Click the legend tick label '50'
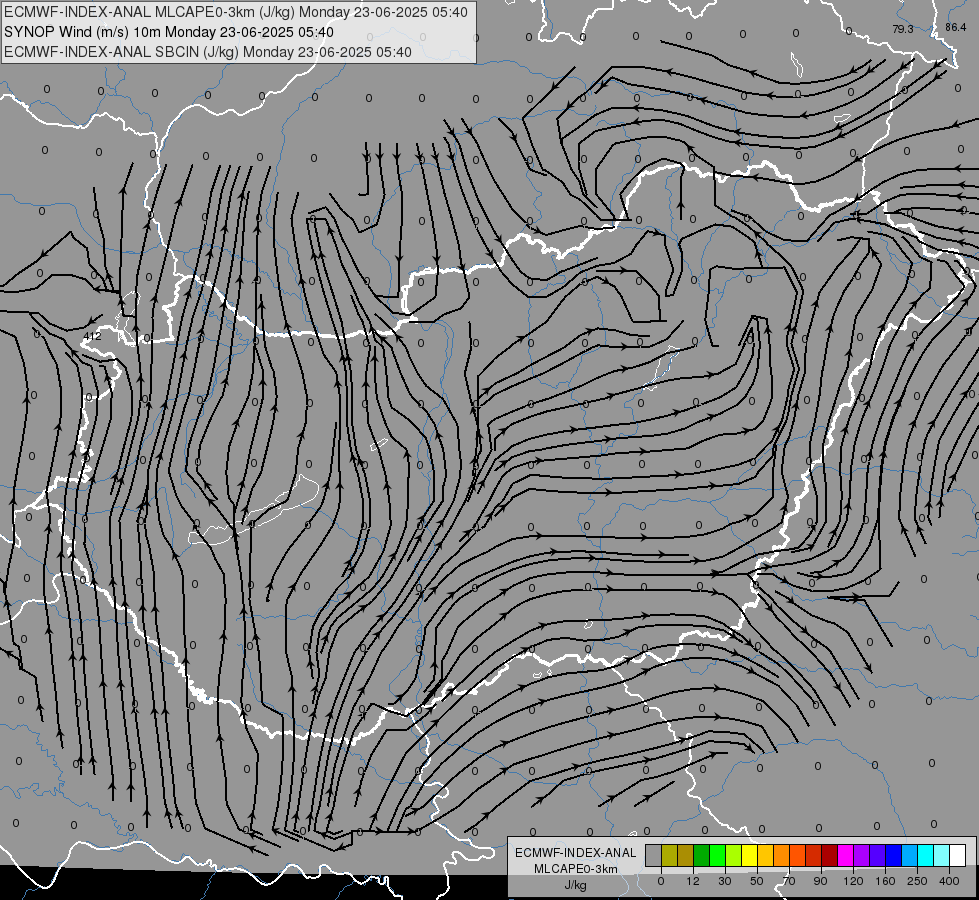 [x=757, y=881]
